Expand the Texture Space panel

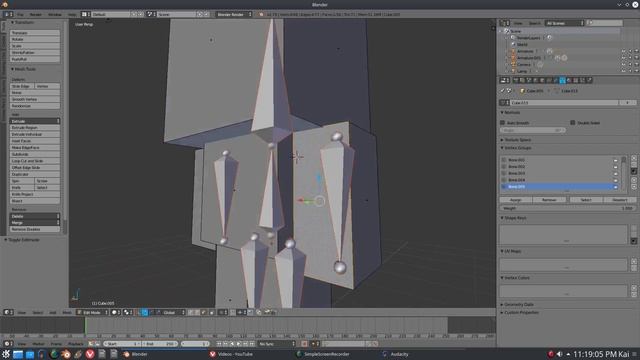(x=517, y=140)
